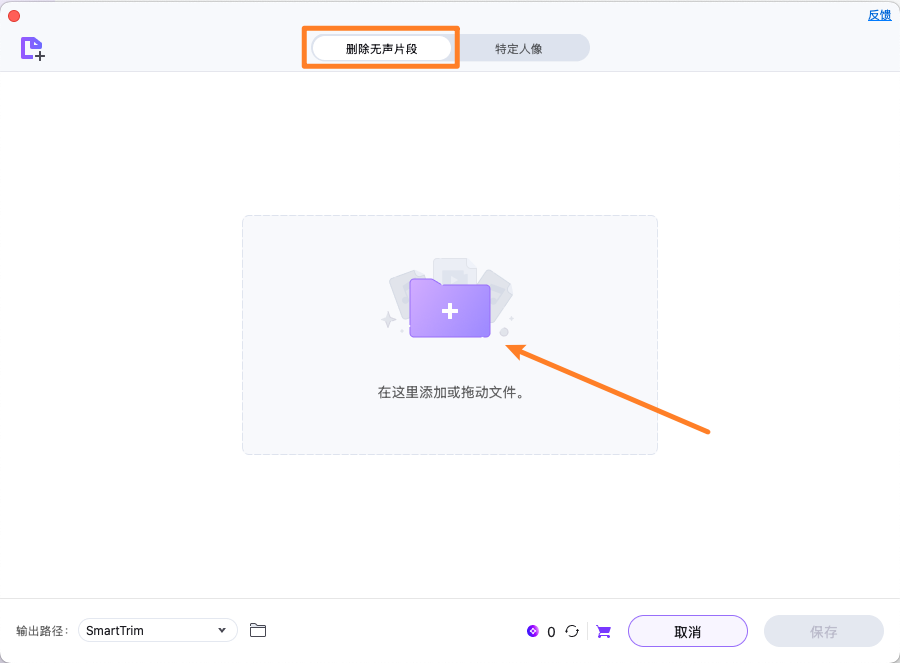This screenshot has height=663, width=900.
Task: Click the credits counter showing 0
Action: [551, 632]
